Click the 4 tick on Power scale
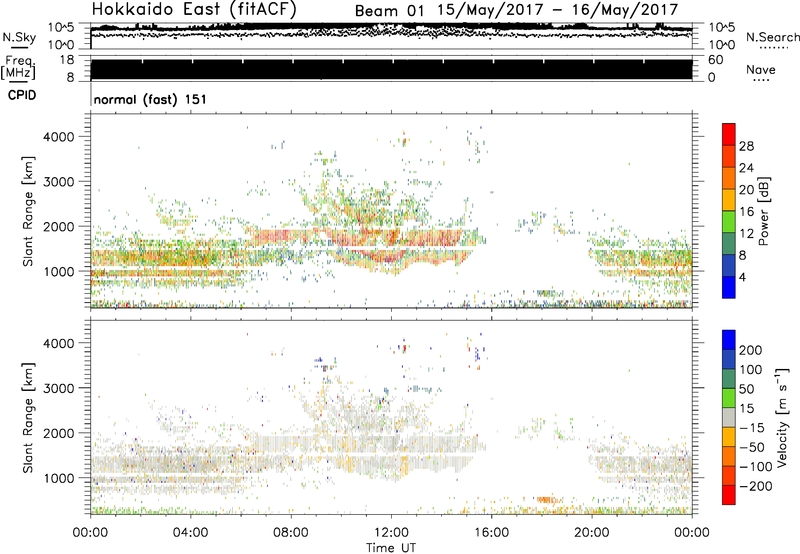800x554 pixels. pos(742,277)
